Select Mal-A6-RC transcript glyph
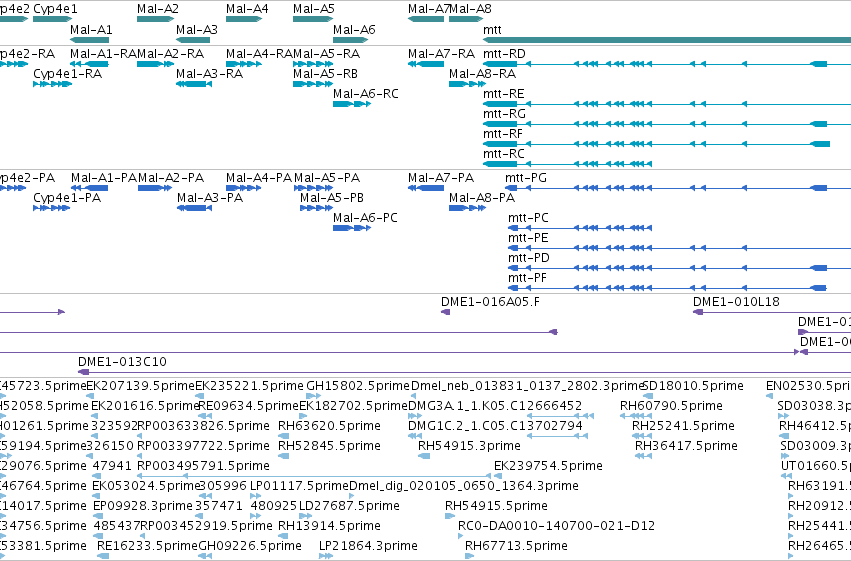Screen dimensions: 851x561 [x=352, y=104]
